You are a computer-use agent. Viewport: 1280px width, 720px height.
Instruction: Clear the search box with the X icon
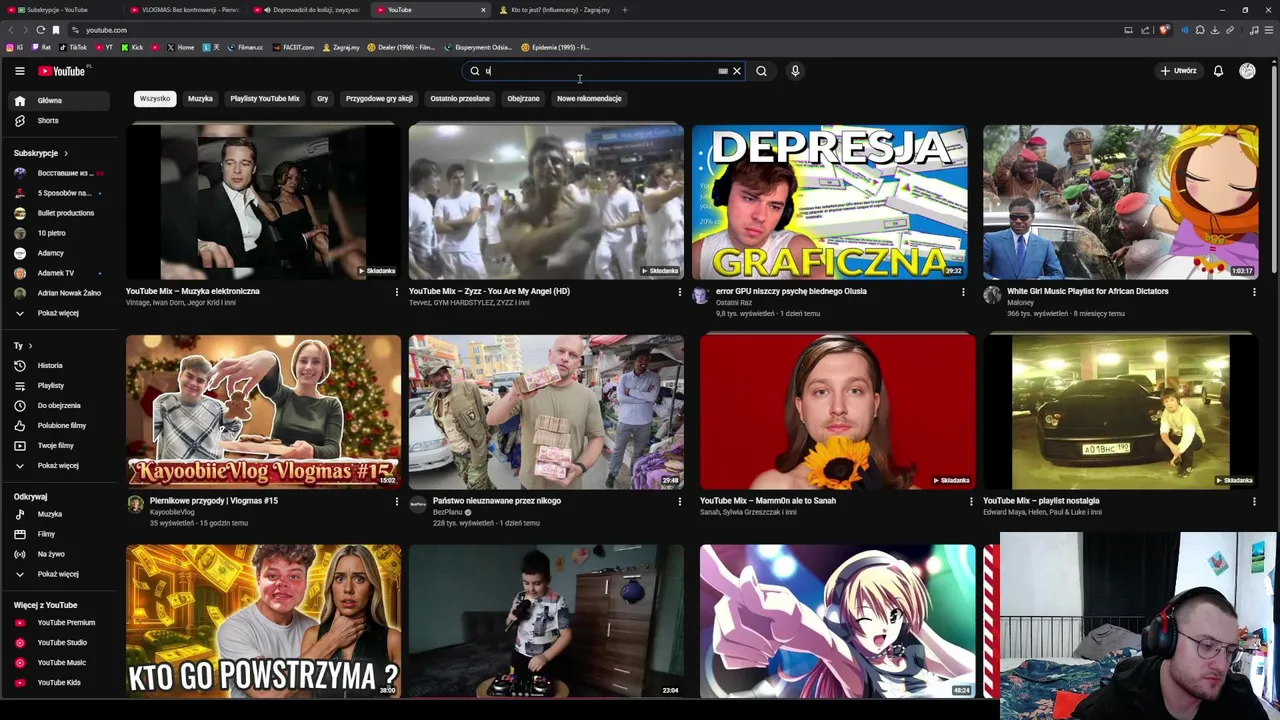pyautogui.click(x=737, y=71)
